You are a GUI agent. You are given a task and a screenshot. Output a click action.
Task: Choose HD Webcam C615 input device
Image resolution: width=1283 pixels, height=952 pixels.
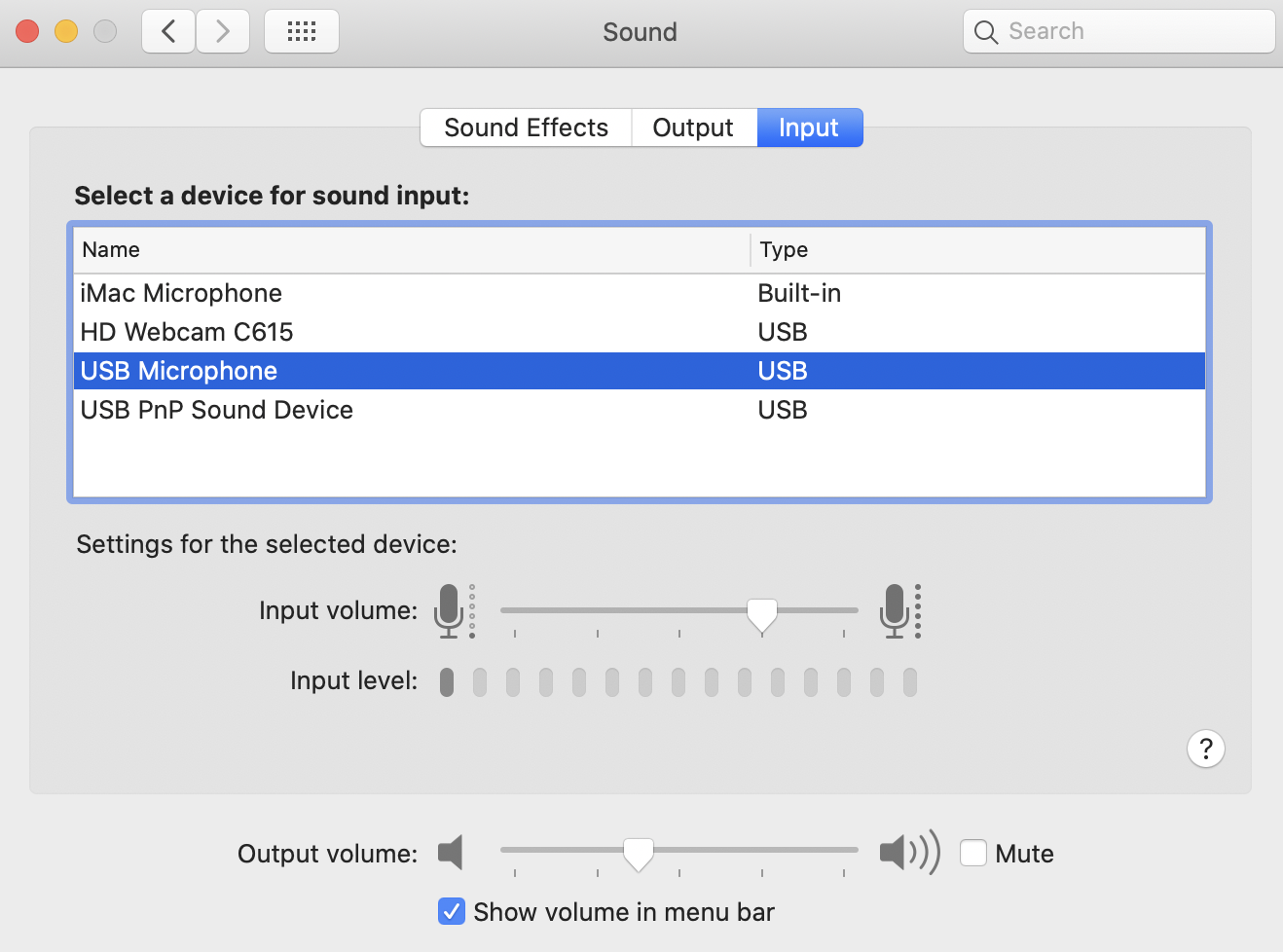coord(187,332)
